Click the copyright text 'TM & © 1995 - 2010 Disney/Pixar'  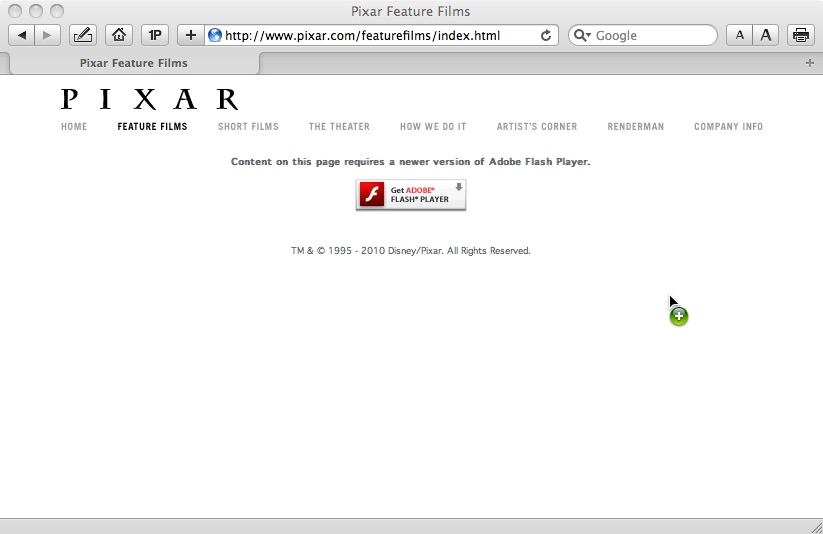(x=366, y=251)
